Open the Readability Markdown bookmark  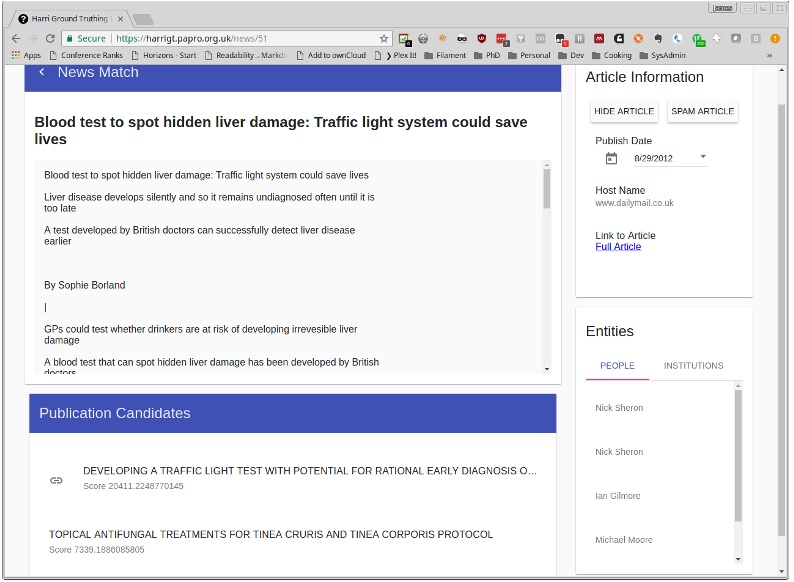pyautogui.click(x=246, y=55)
